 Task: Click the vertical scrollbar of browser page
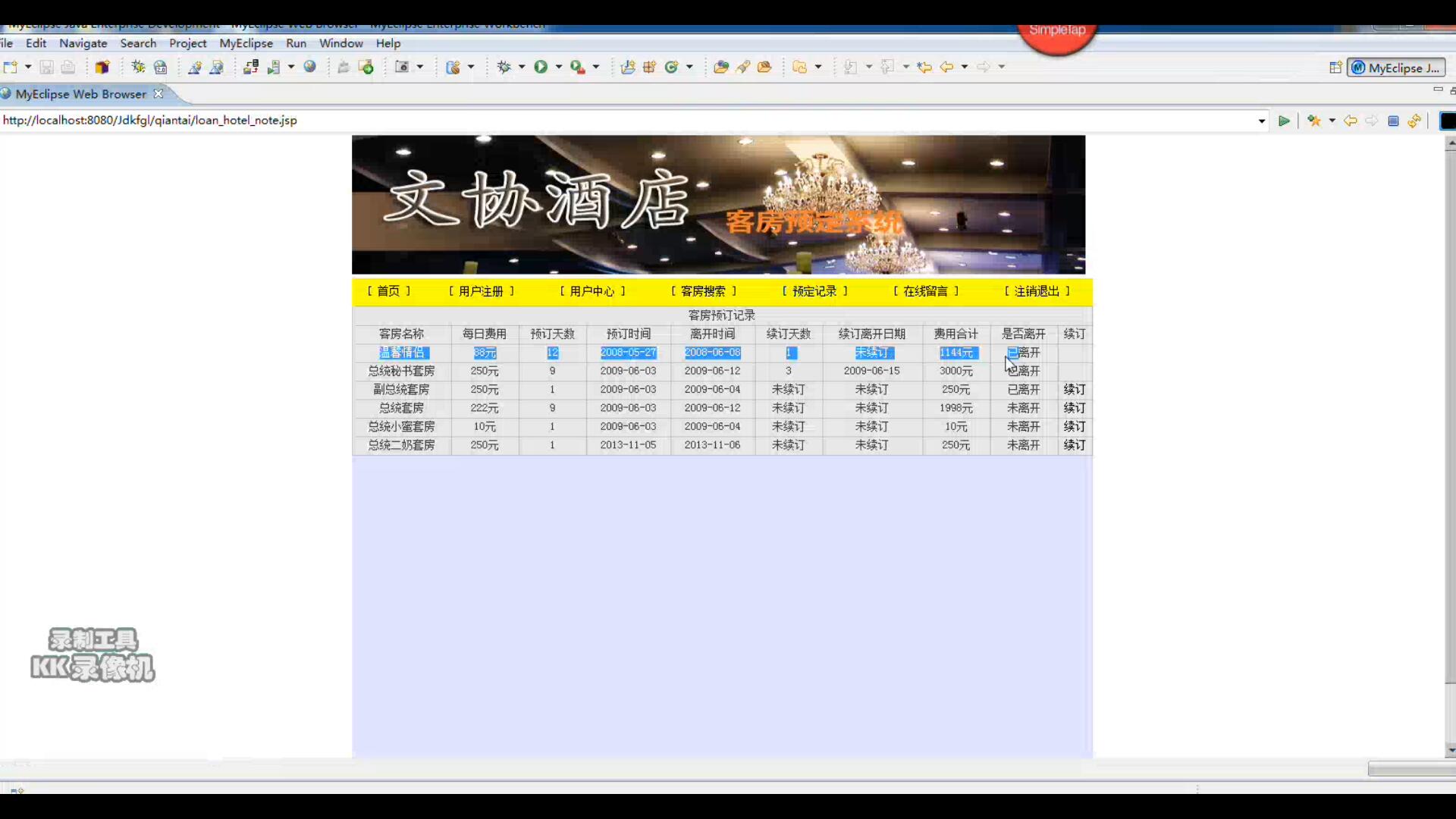(x=1451, y=447)
